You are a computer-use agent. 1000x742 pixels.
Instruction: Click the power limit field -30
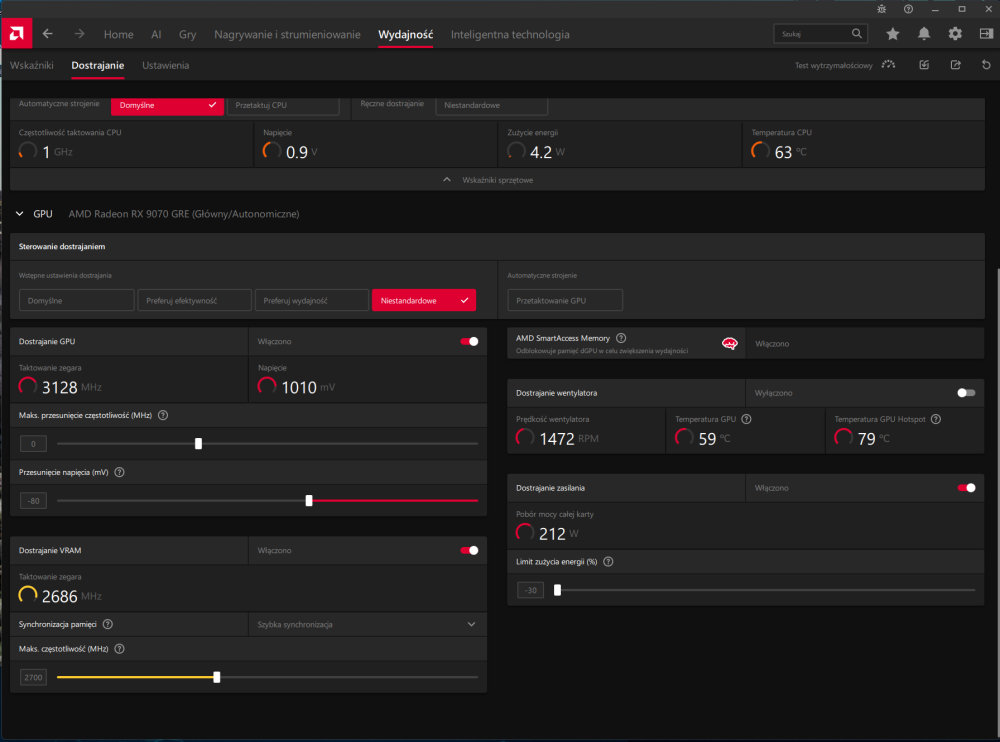(531, 590)
